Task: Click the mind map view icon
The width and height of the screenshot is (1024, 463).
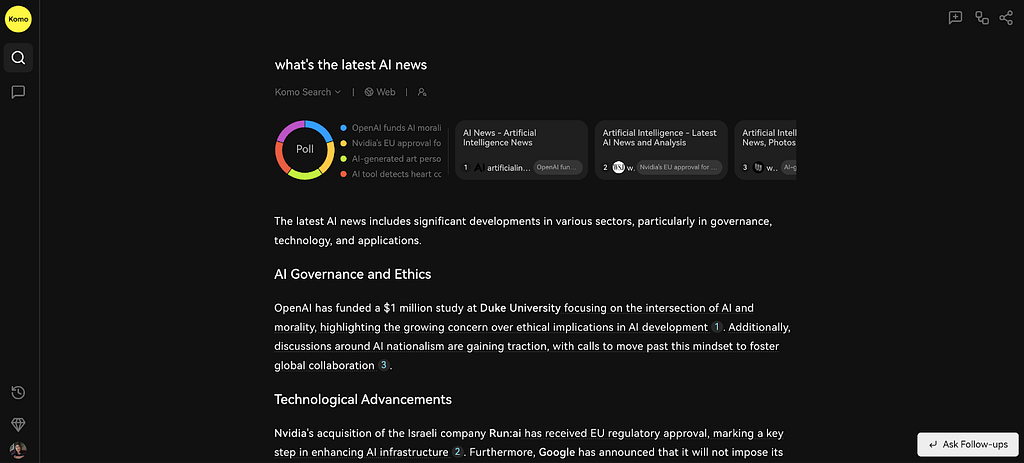Action: tap(982, 18)
